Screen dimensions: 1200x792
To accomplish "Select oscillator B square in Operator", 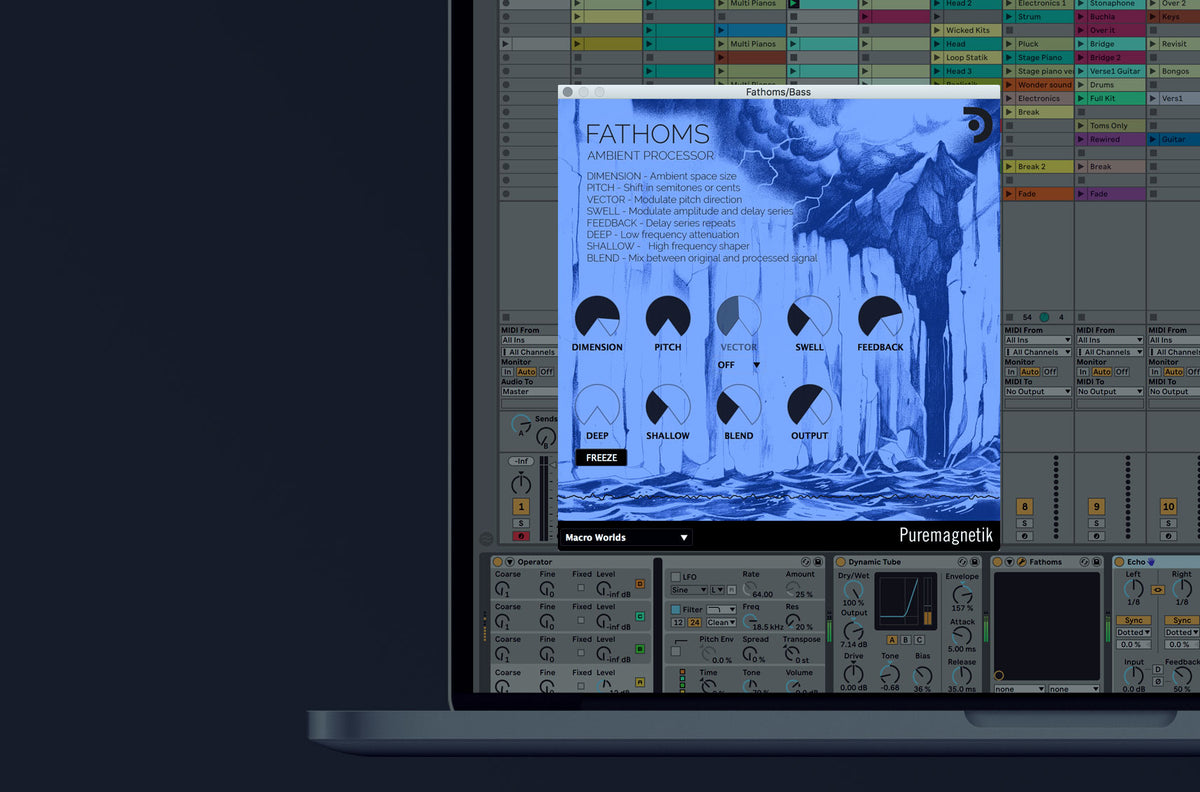I will pyautogui.click(x=640, y=649).
